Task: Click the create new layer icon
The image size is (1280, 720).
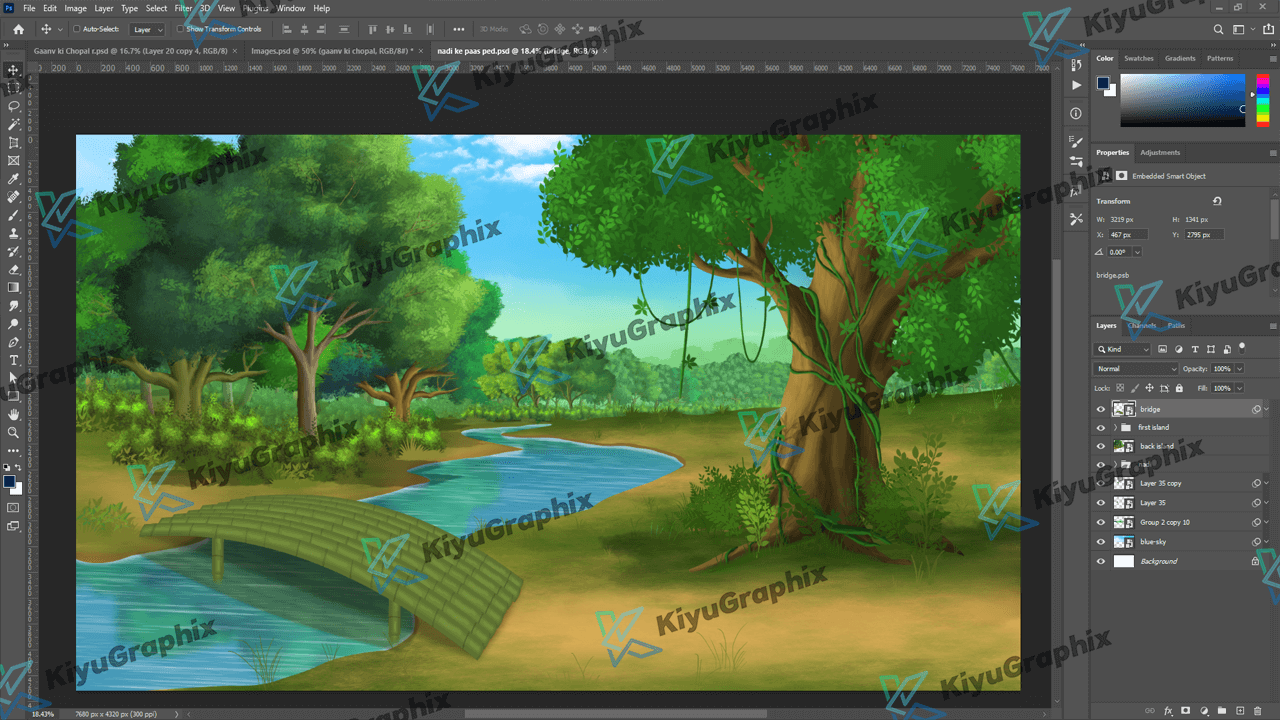Action: point(1239,710)
